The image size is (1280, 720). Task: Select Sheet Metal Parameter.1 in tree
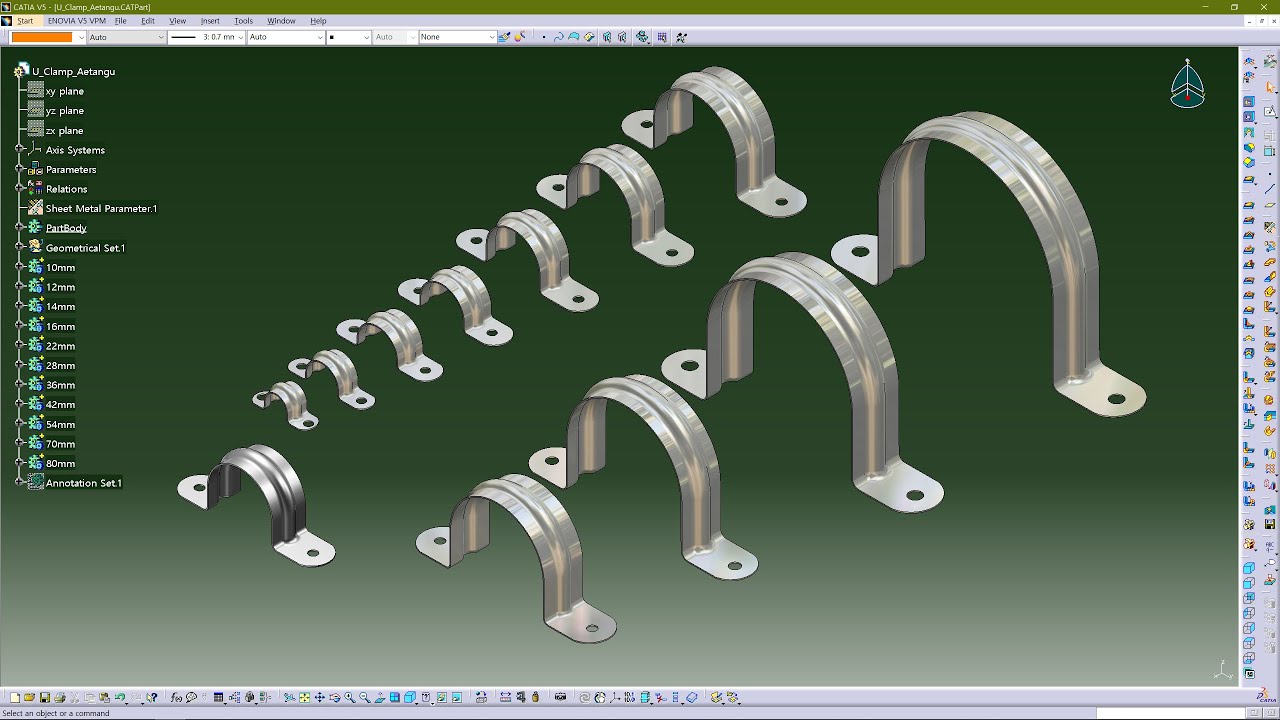pyautogui.click(x=101, y=208)
